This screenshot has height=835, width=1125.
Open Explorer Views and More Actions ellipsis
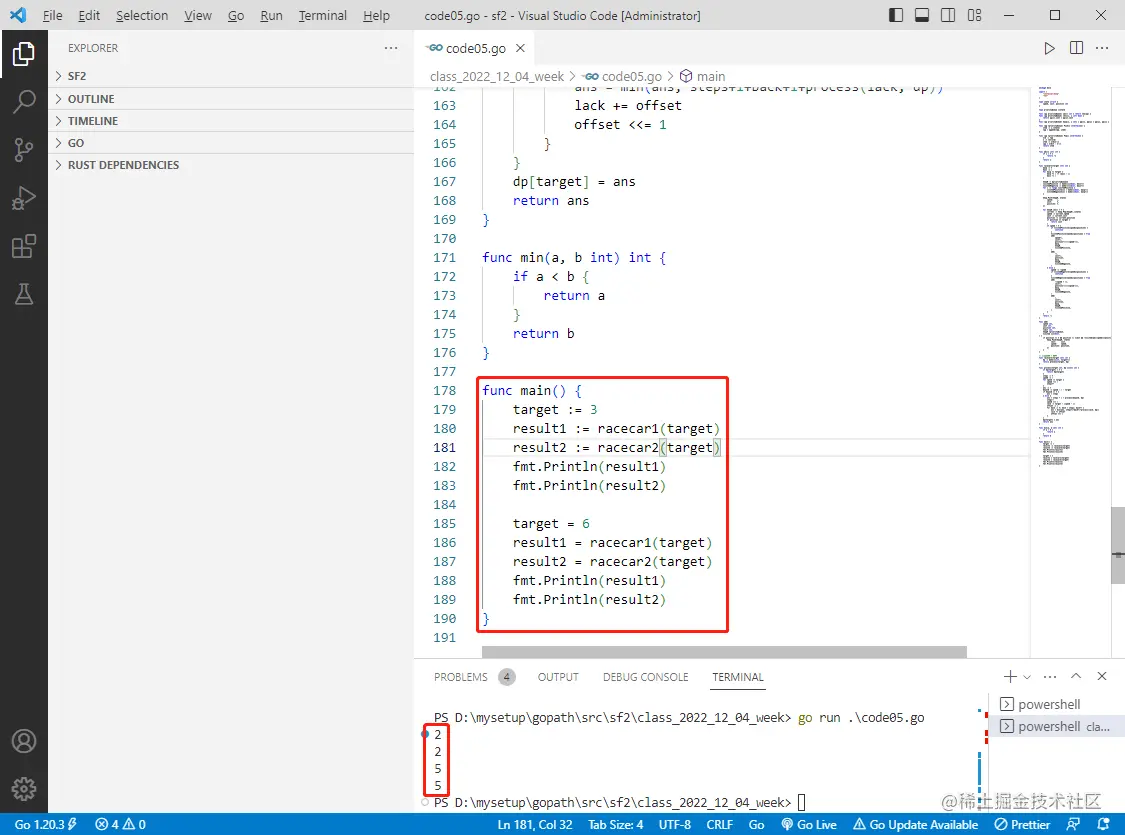click(x=391, y=48)
